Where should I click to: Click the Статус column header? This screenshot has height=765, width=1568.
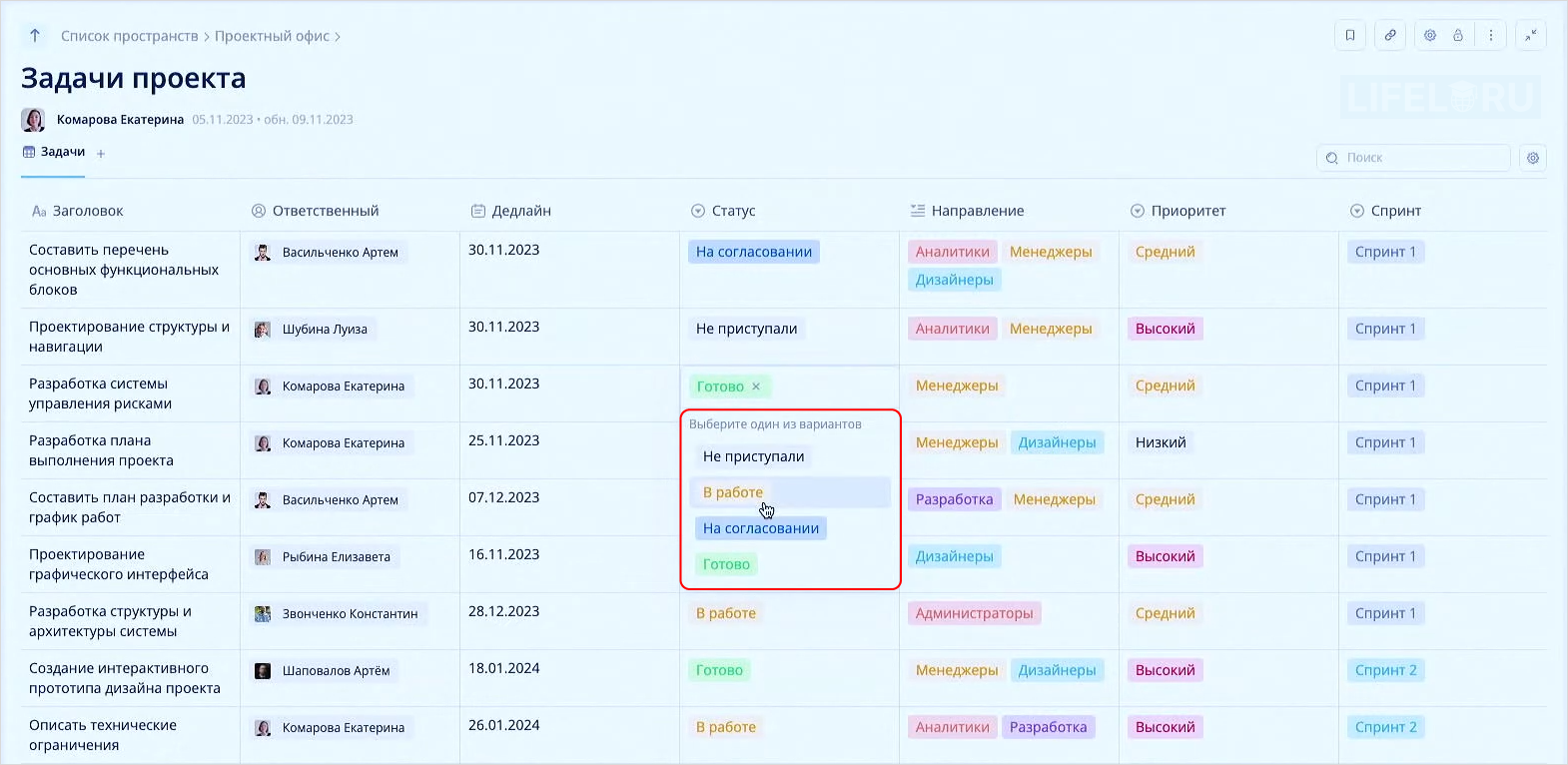[x=723, y=211]
